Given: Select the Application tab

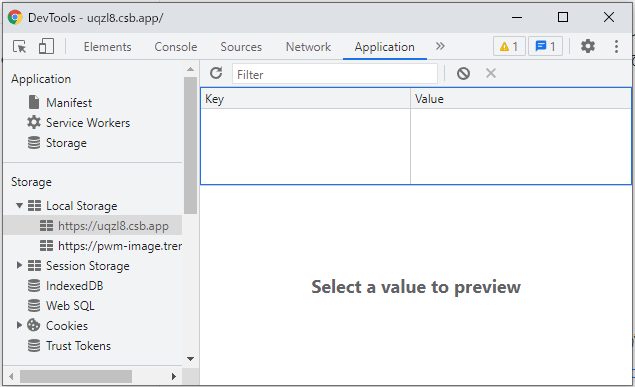Looking at the screenshot, I should coord(384,47).
